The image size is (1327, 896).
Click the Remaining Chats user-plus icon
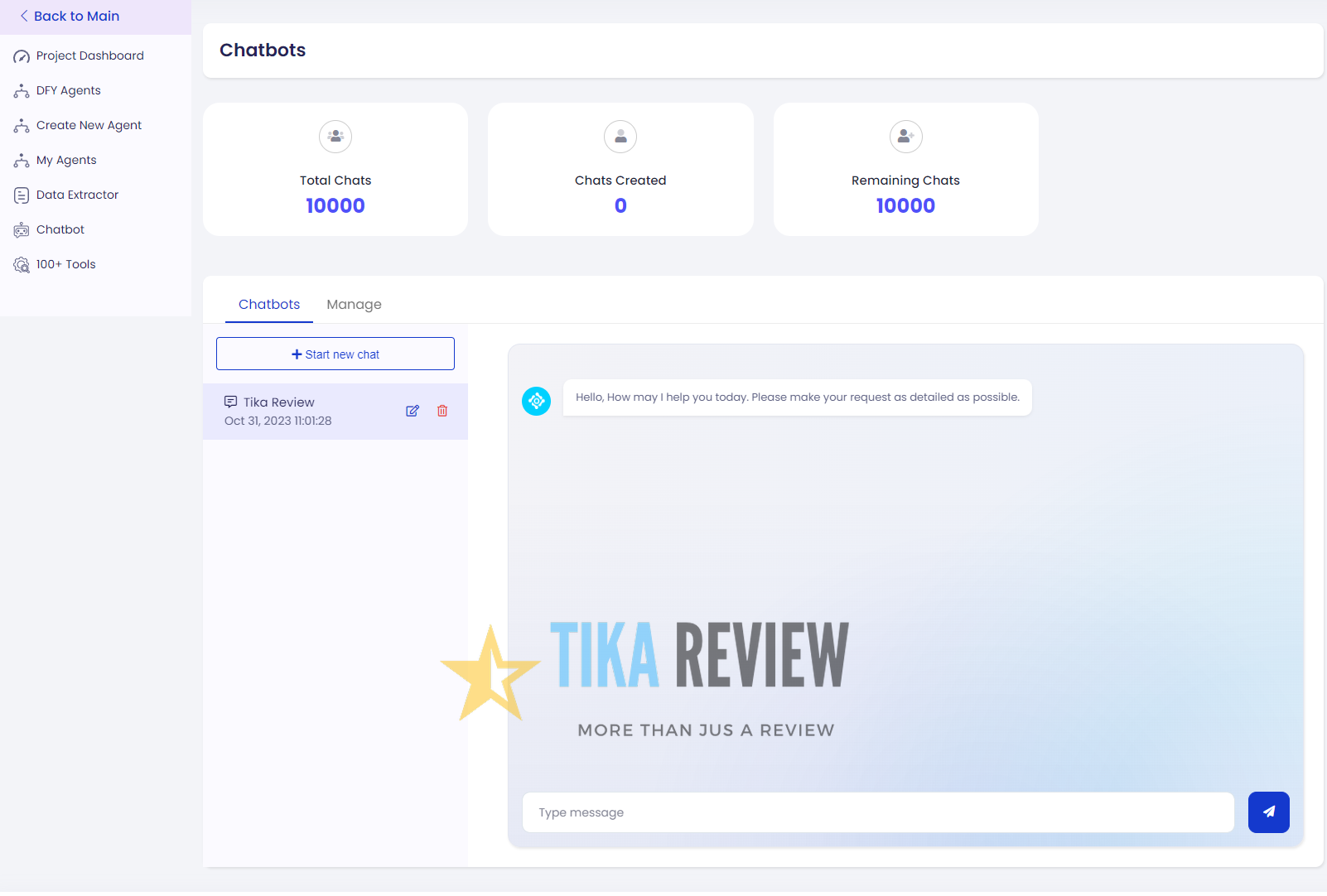905,137
